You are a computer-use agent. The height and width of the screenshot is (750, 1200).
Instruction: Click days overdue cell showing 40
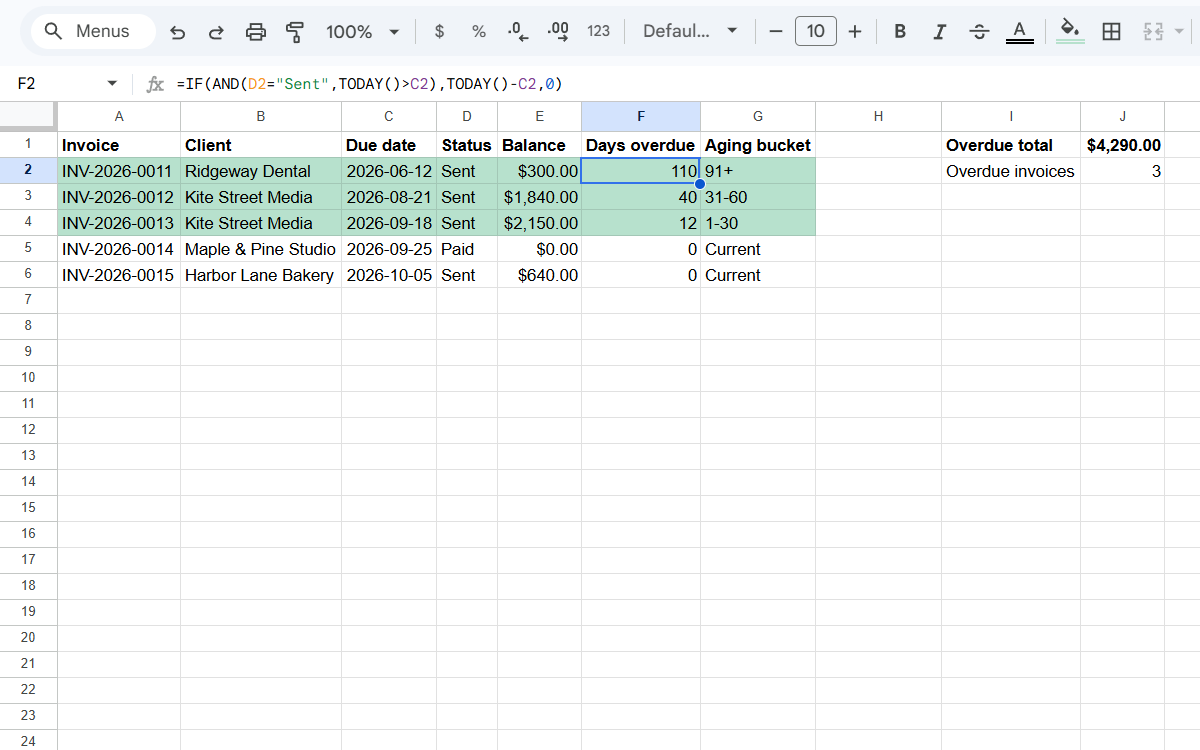pyautogui.click(x=641, y=197)
